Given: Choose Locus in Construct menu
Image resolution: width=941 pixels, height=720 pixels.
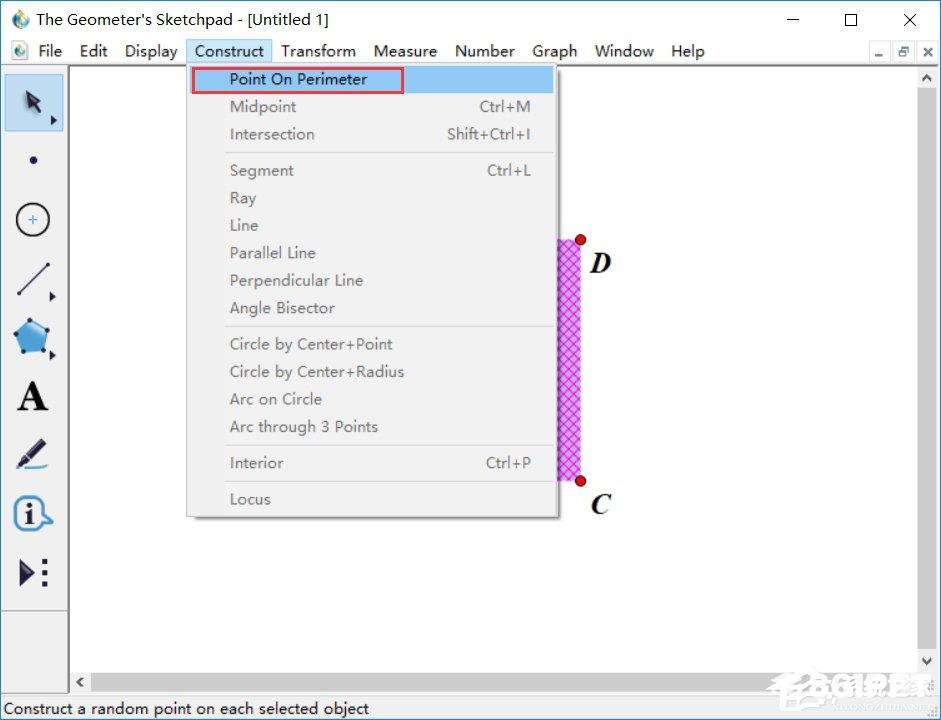Looking at the screenshot, I should [x=372, y=499].
